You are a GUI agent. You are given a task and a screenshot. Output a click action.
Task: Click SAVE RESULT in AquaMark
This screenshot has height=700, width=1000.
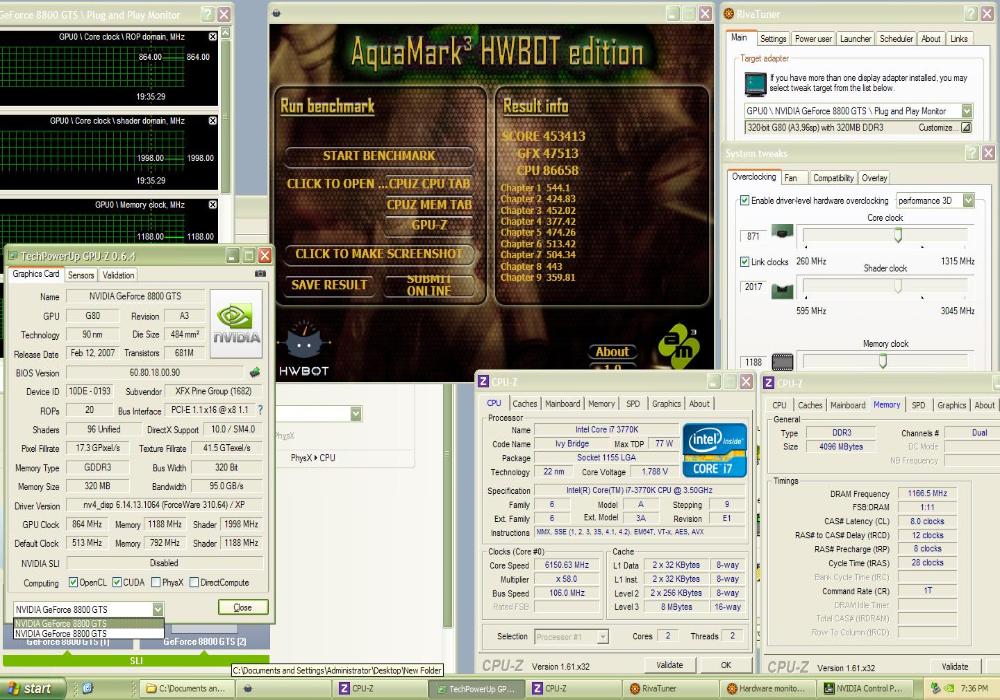click(x=329, y=285)
